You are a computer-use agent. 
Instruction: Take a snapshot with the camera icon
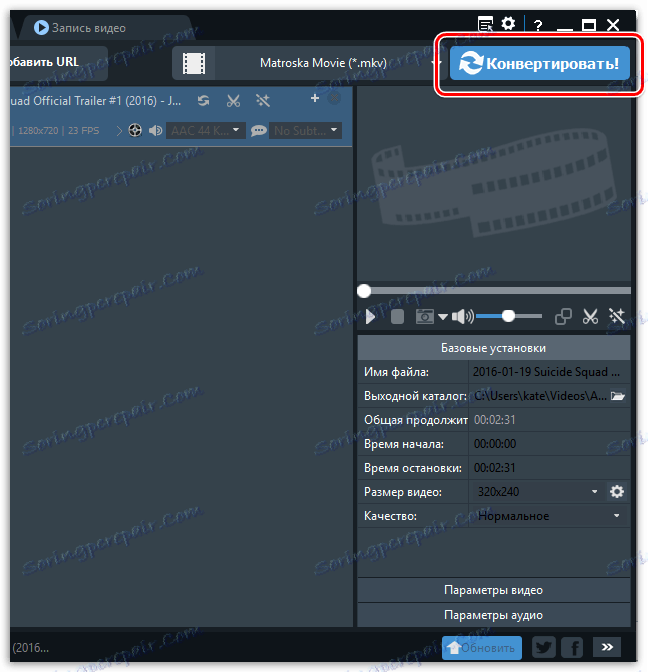[x=425, y=317]
